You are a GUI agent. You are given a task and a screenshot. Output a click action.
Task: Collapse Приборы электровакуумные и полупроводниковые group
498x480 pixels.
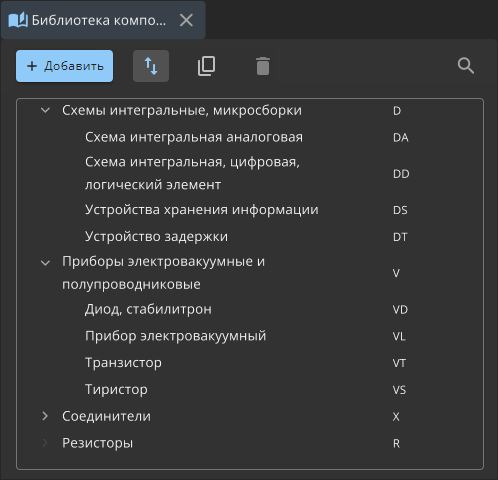click(x=45, y=263)
